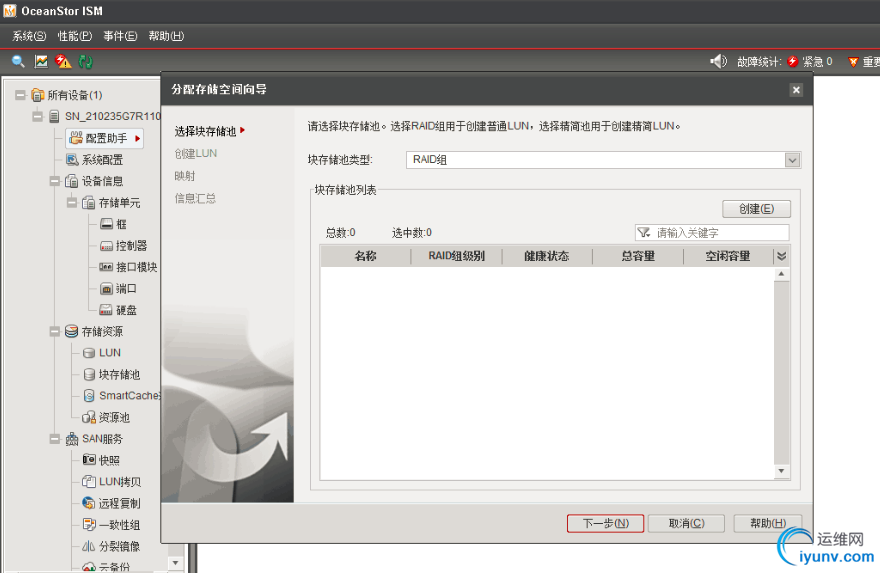
Task: Click the 取消(C) button
Action: click(686, 523)
